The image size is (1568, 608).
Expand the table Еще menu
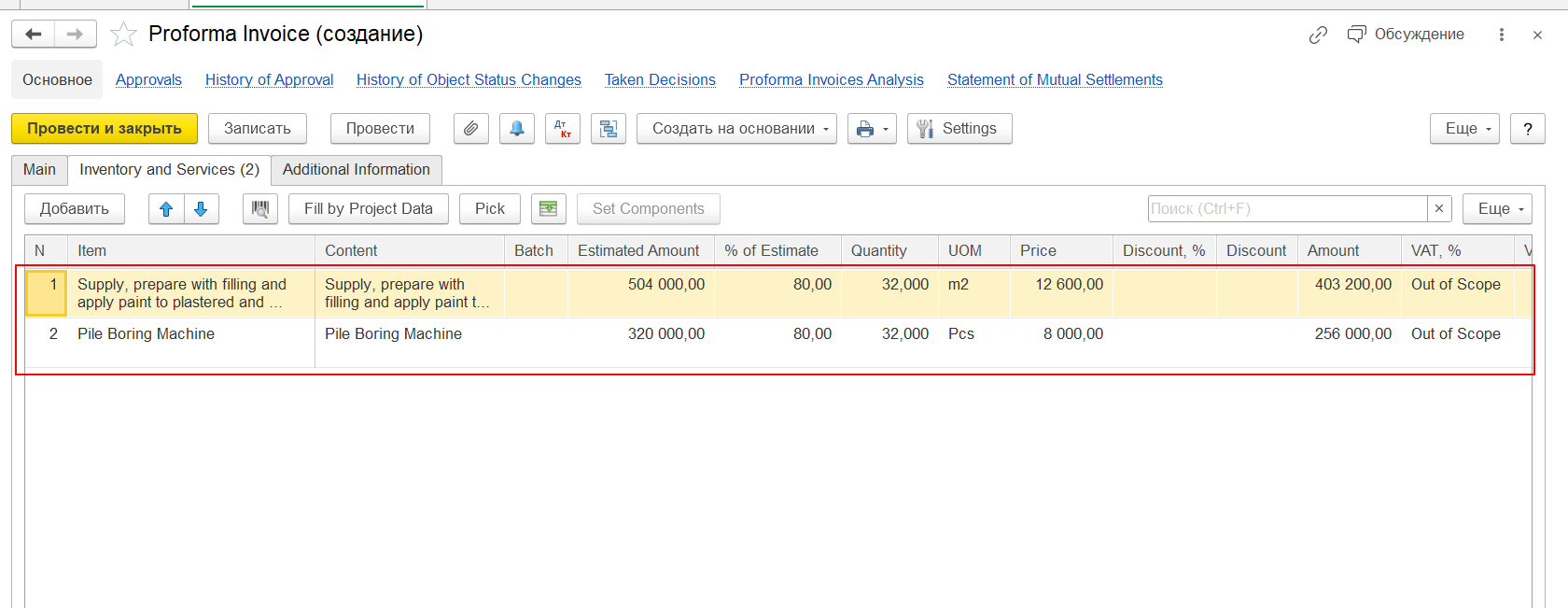1497,209
